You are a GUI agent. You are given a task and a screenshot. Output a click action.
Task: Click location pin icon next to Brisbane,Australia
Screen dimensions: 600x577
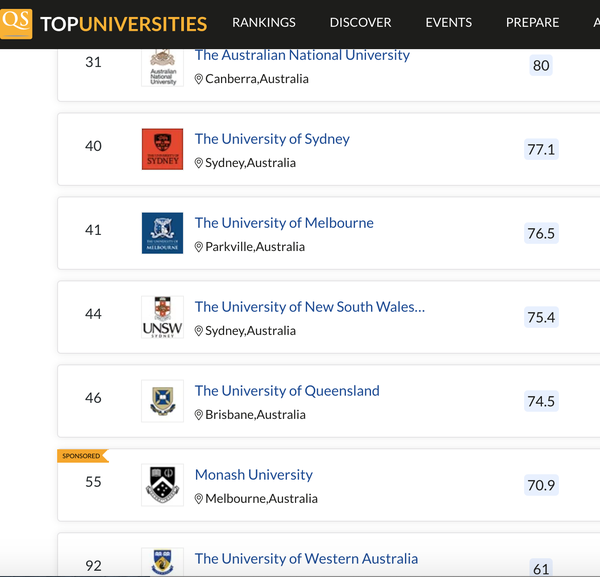(x=199, y=415)
